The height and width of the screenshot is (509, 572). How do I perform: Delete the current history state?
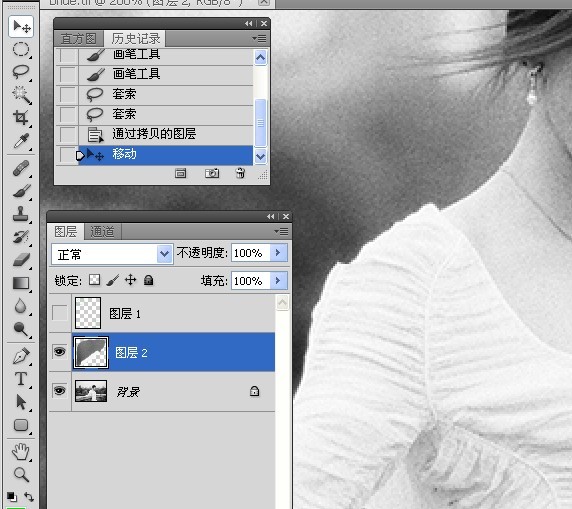tap(240, 173)
